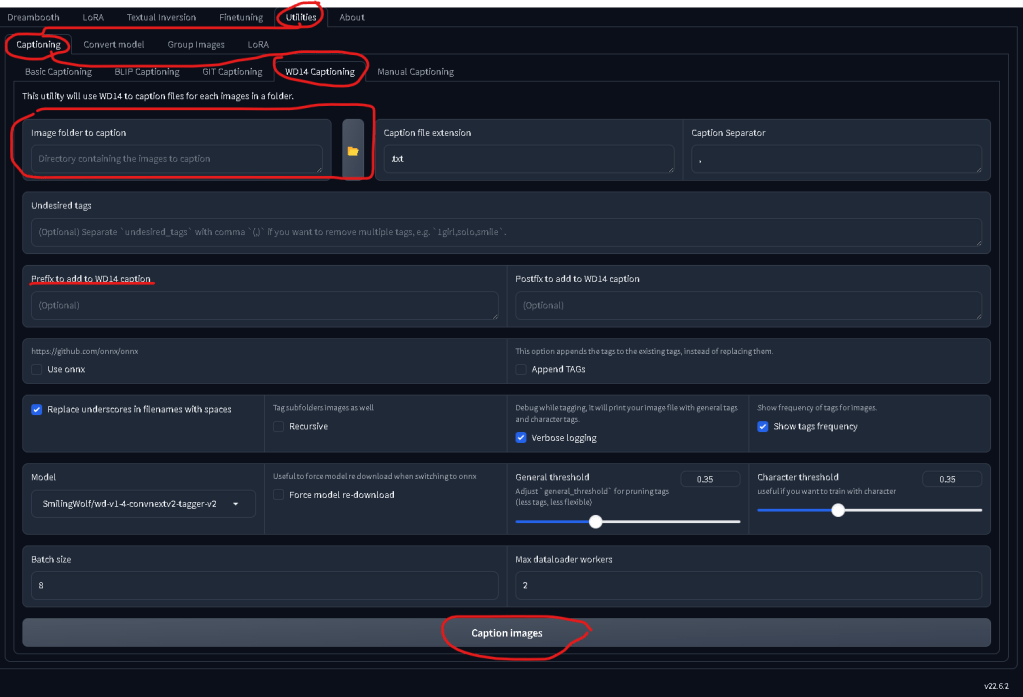Image resolution: width=1023 pixels, height=697 pixels.
Task: Go to the Convert model tab
Action: click(113, 45)
